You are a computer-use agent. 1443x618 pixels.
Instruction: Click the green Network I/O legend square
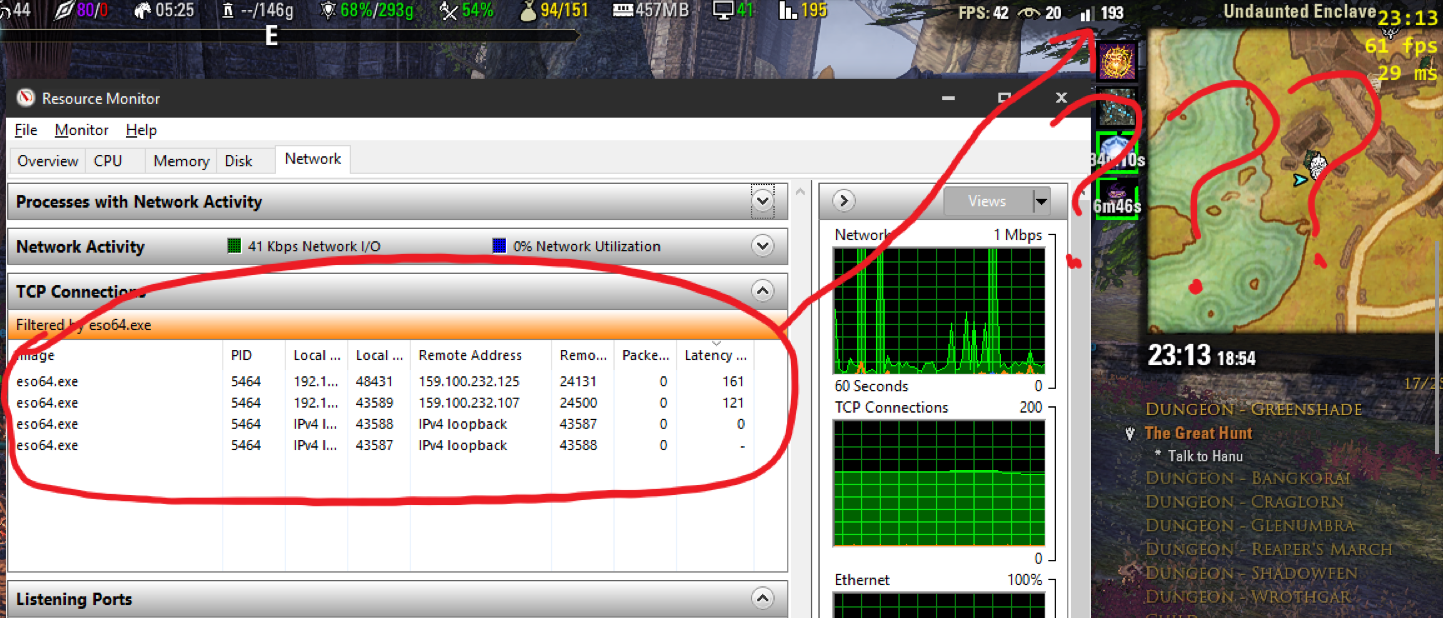234,246
